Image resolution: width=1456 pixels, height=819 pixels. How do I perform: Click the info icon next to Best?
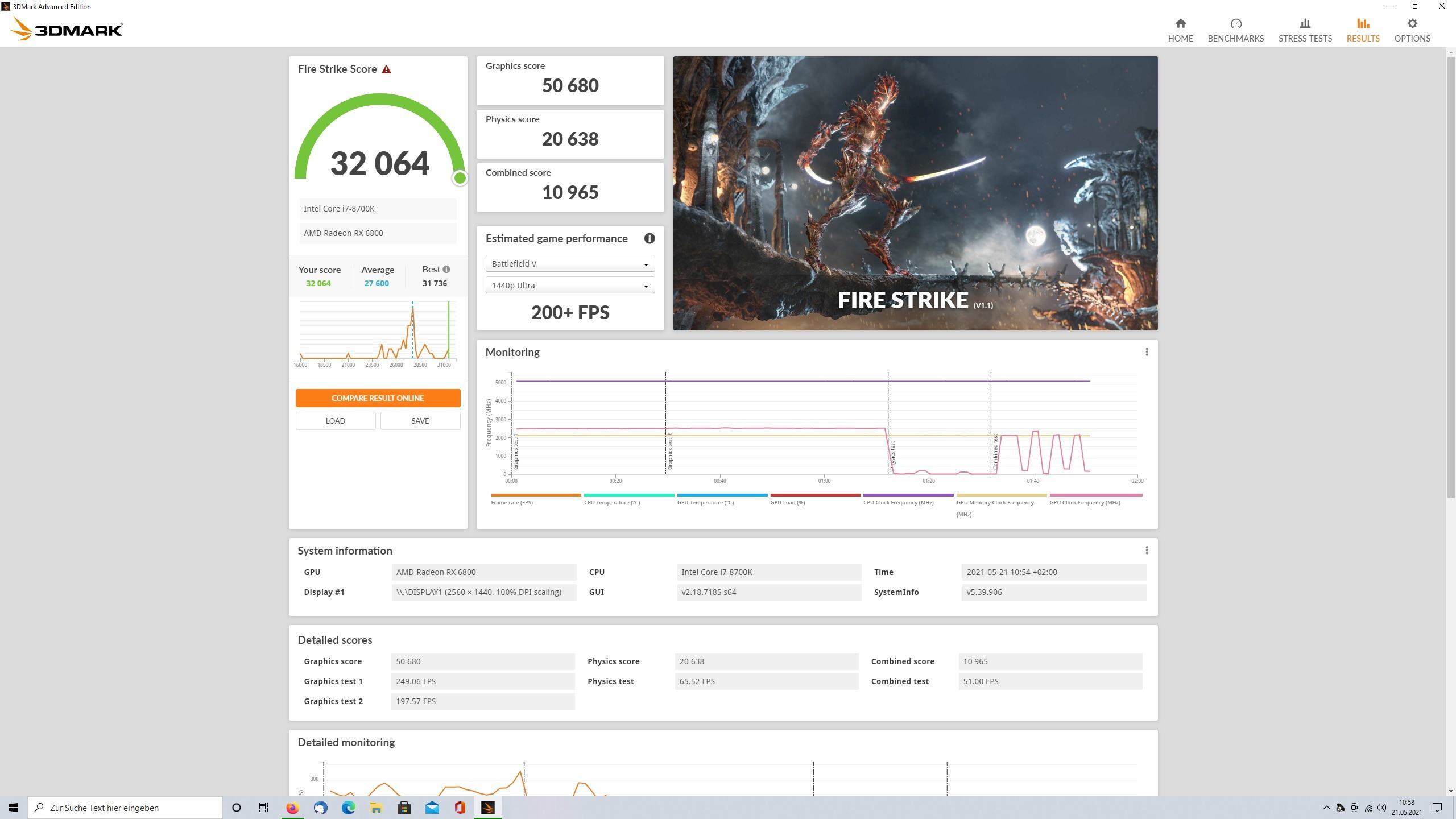pos(446,270)
